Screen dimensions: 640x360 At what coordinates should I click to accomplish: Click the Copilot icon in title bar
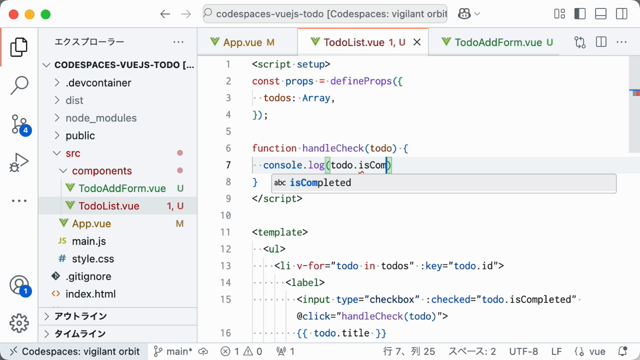click(464, 14)
